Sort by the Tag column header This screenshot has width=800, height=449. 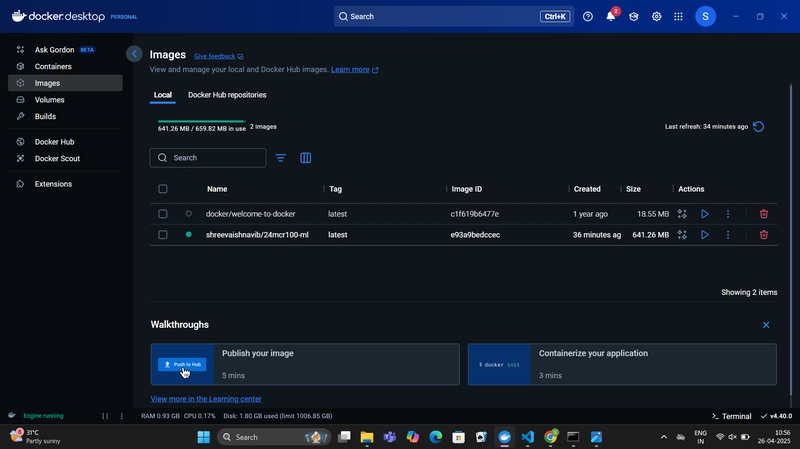[335, 189]
